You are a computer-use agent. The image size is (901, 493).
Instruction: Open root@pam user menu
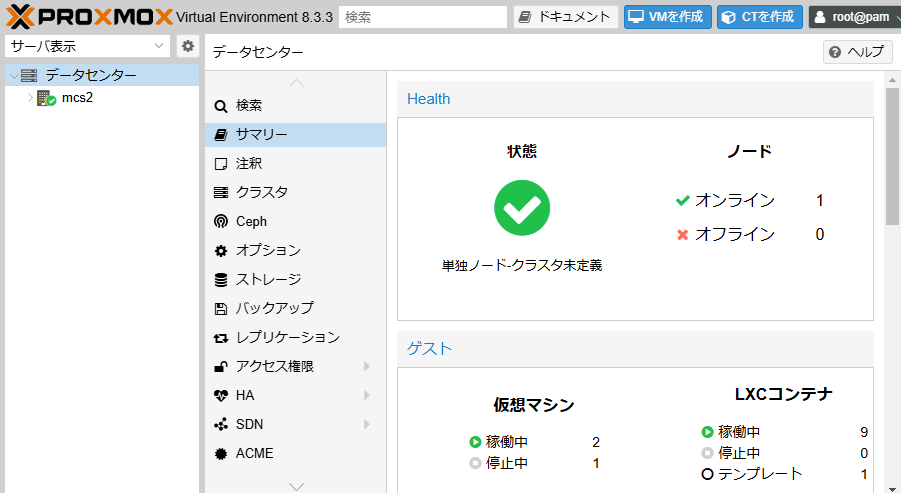(x=854, y=17)
